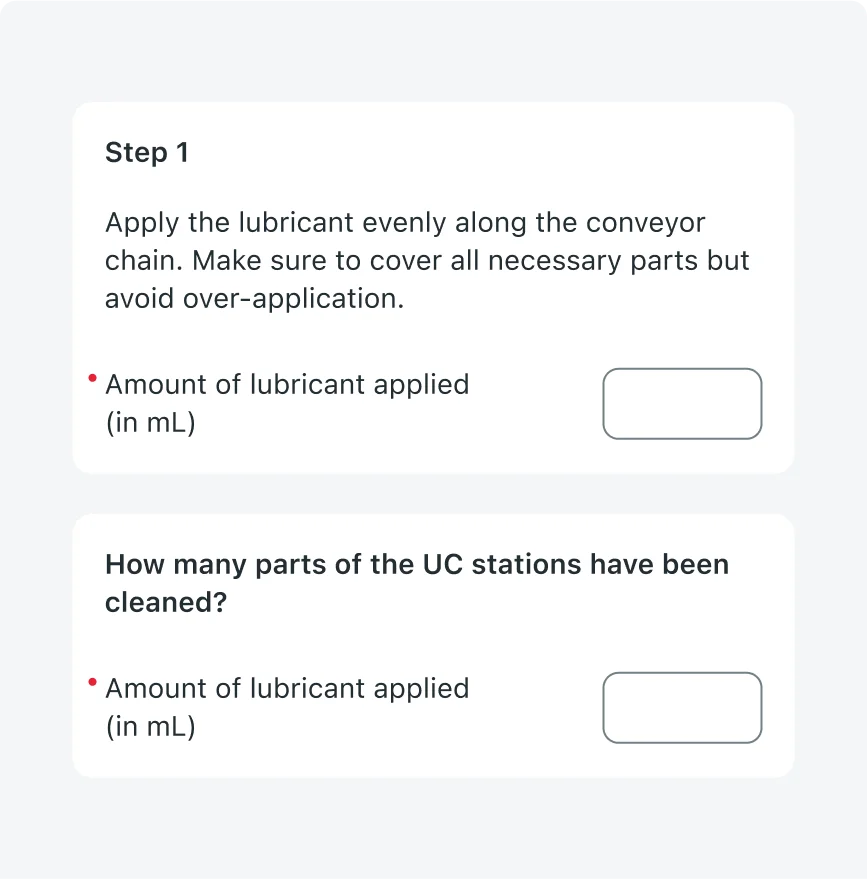Image resolution: width=867 pixels, height=879 pixels.
Task: Click the "How many parts of the UC stations" heading
Action: [x=417, y=583]
